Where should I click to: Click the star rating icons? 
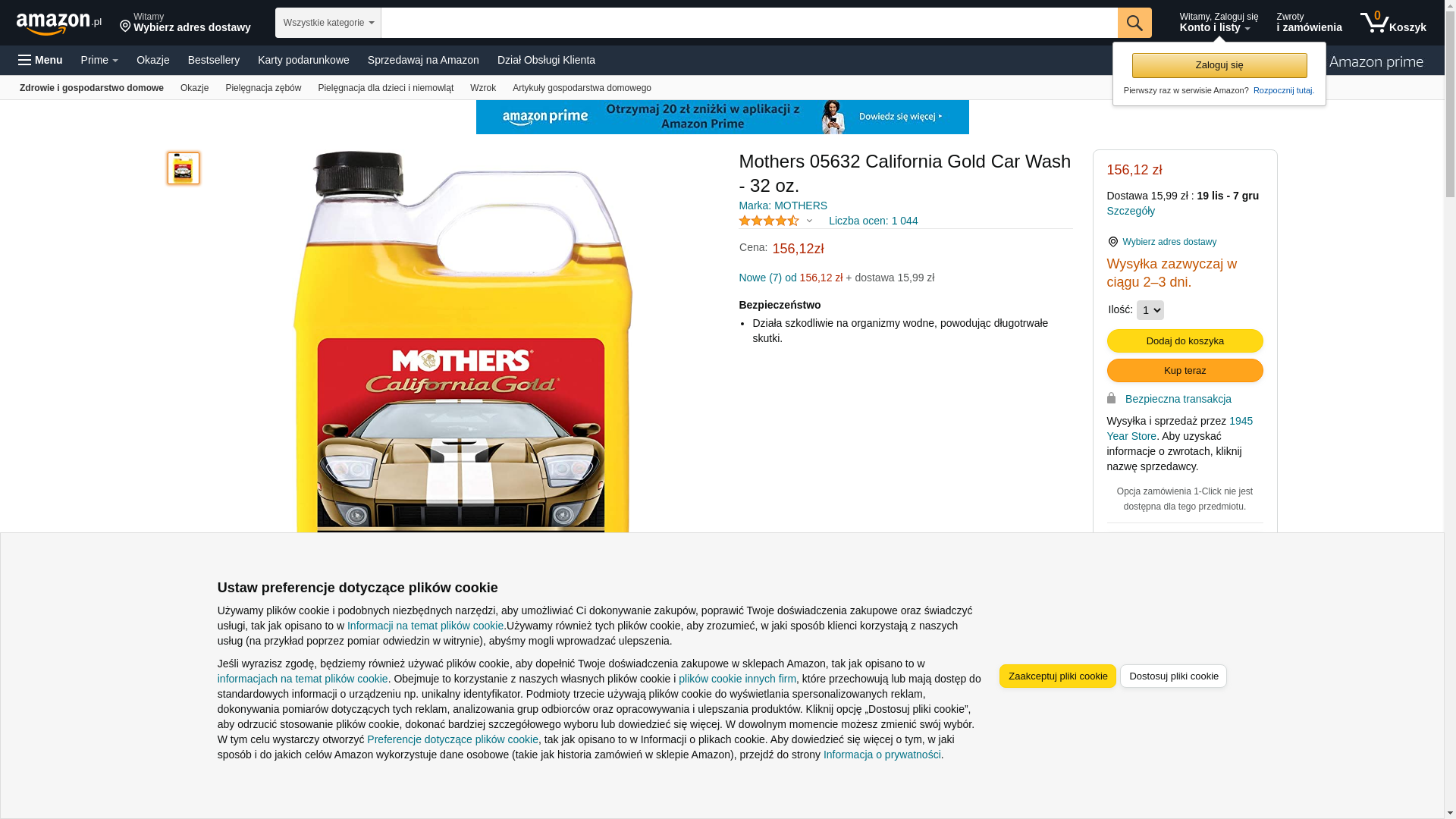tap(769, 221)
